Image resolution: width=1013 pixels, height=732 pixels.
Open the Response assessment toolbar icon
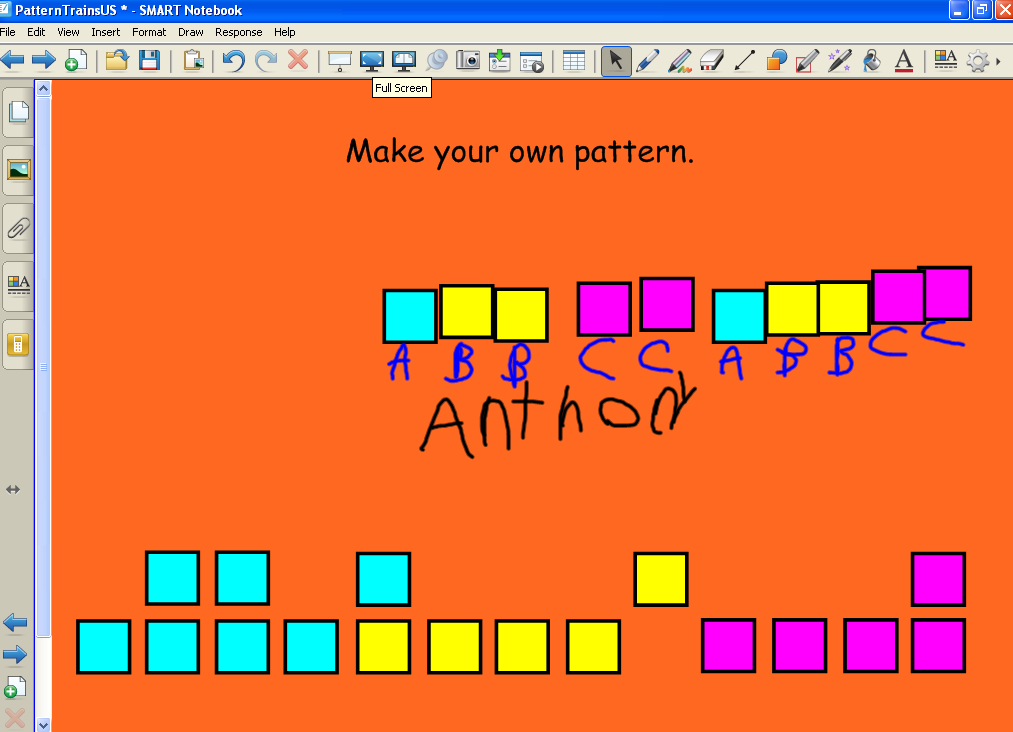coord(532,62)
